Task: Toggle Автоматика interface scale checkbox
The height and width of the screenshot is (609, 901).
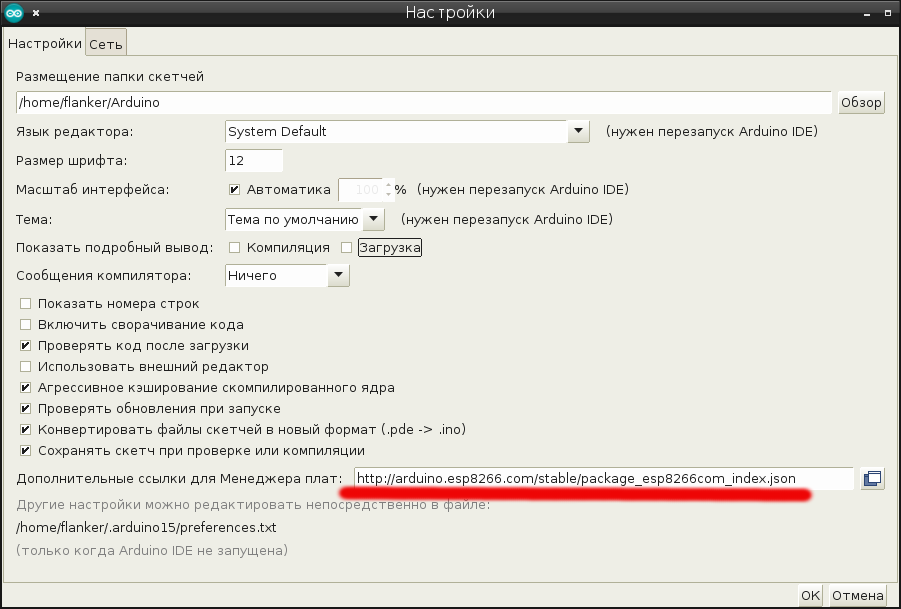Action: (x=234, y=190)
